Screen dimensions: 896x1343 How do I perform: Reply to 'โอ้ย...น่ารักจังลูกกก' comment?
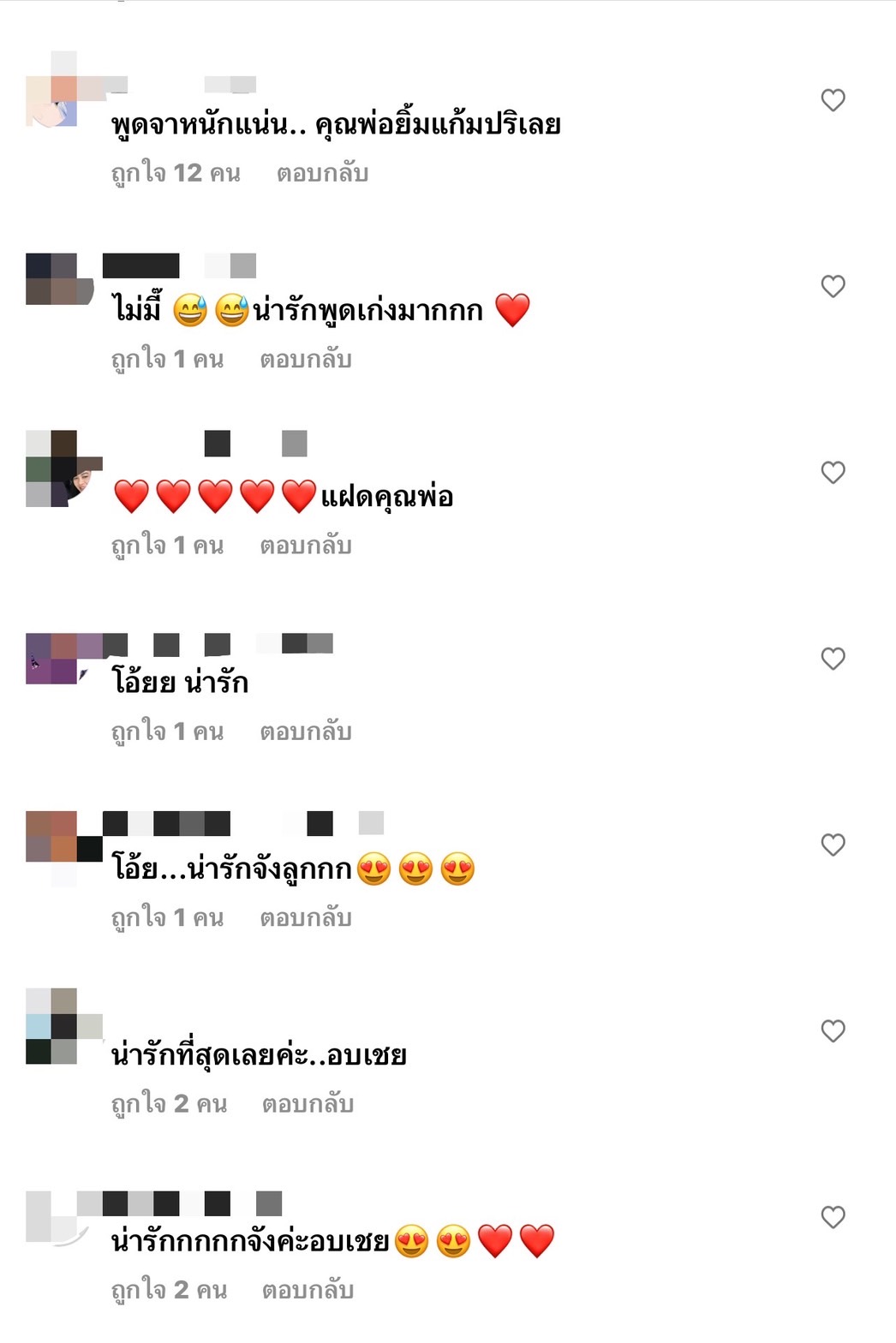(306, 917)
